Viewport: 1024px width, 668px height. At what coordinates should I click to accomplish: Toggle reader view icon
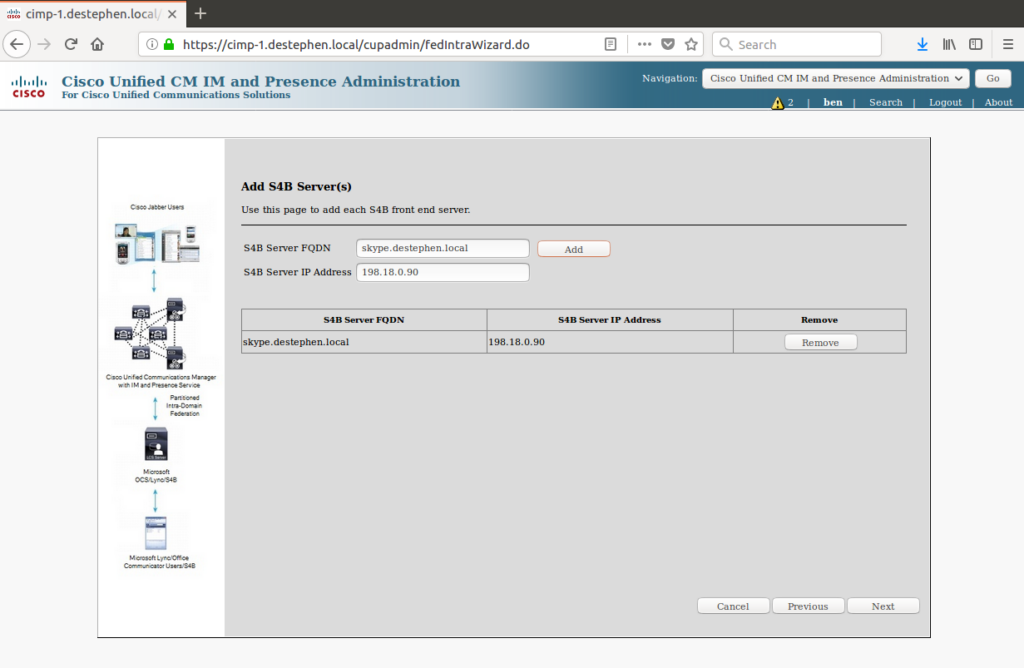[610, 44]
